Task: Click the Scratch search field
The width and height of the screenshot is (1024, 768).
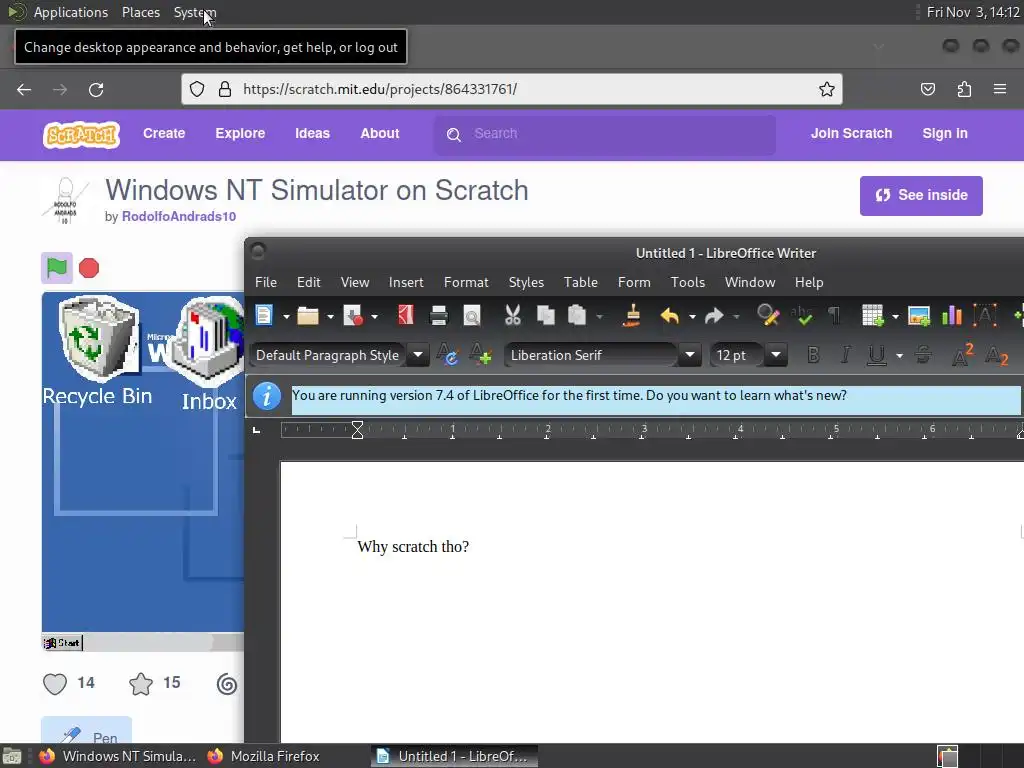Action: [x=605, y=134]
